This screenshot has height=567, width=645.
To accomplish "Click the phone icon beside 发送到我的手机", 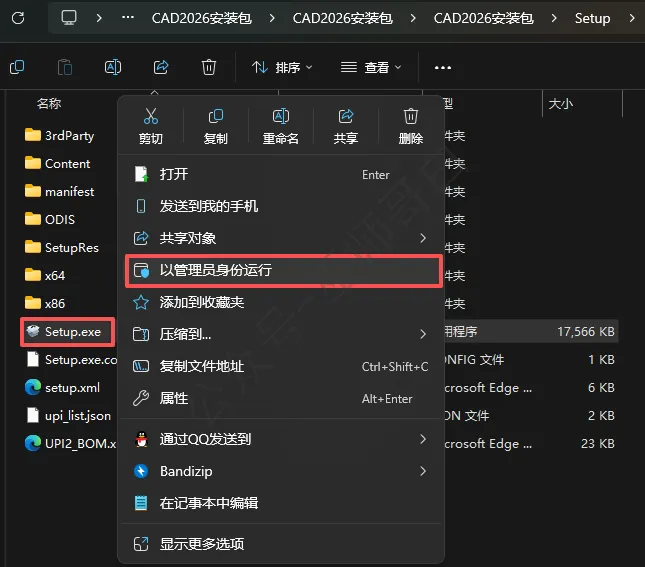I will pyautogui.click(x=141, y=206).
